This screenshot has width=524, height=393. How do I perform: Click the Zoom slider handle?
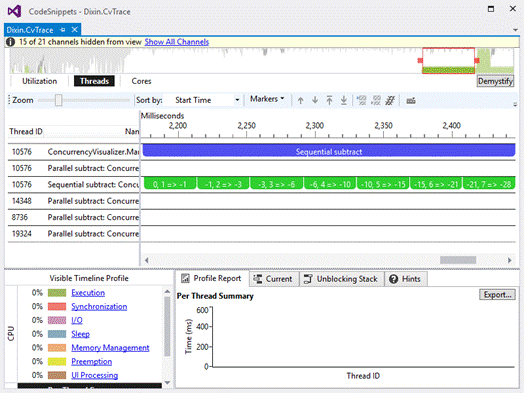coord(58,100)
